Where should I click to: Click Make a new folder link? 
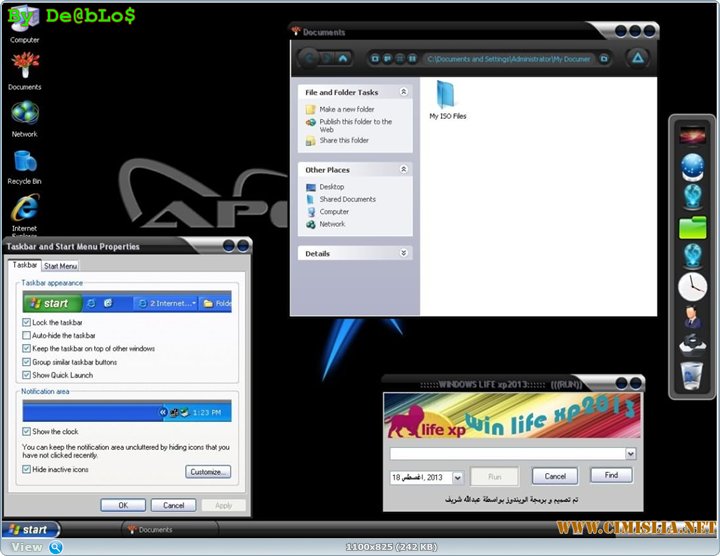pyautogui.click(x=347, y=110)
